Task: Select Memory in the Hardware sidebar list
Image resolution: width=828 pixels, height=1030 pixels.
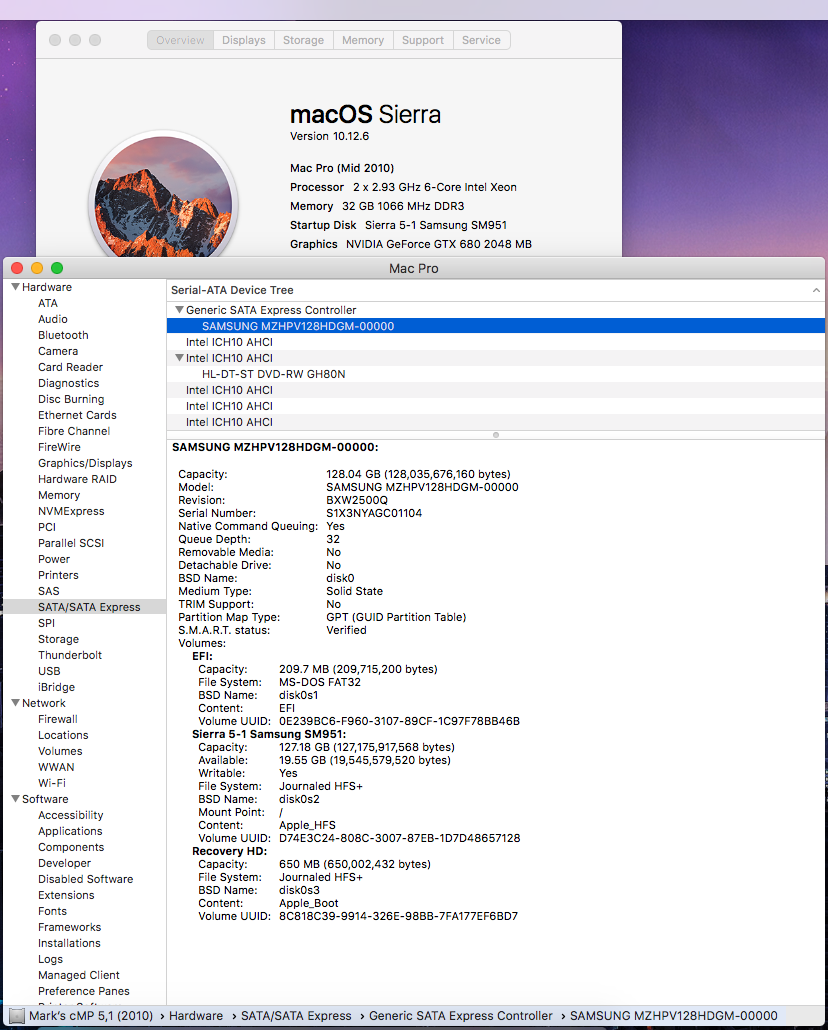Action: point(58,495)
